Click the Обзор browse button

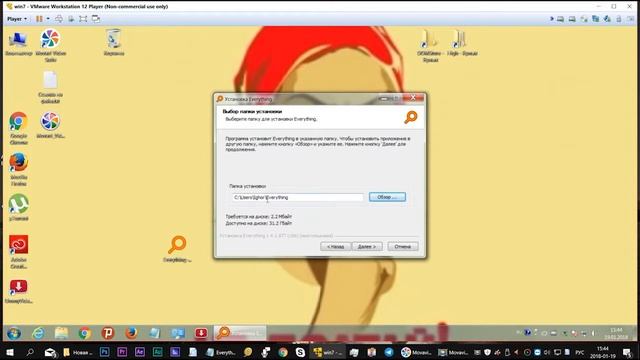click(387, 197)
